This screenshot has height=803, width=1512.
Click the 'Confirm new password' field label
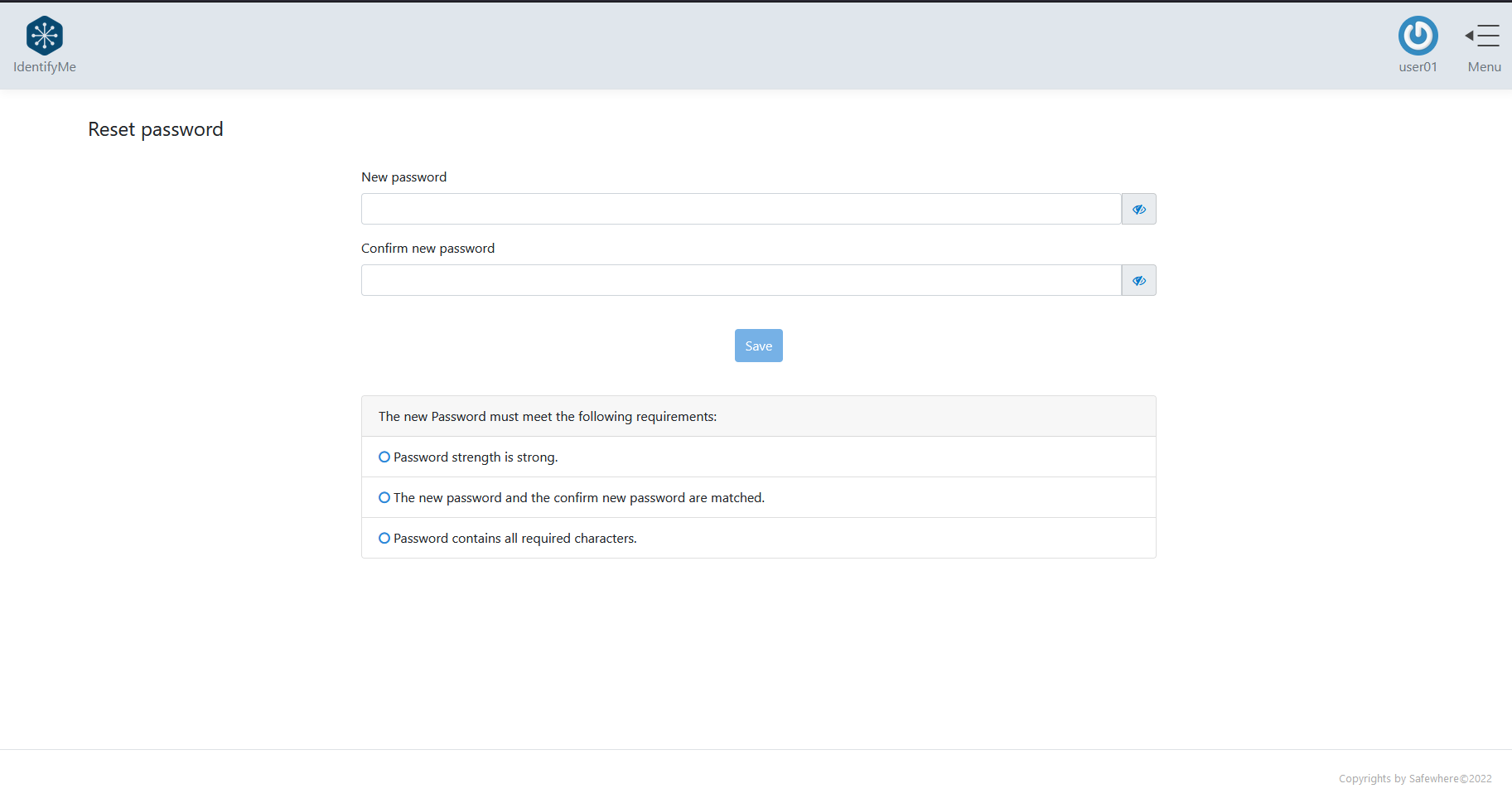tap(428, 249)
